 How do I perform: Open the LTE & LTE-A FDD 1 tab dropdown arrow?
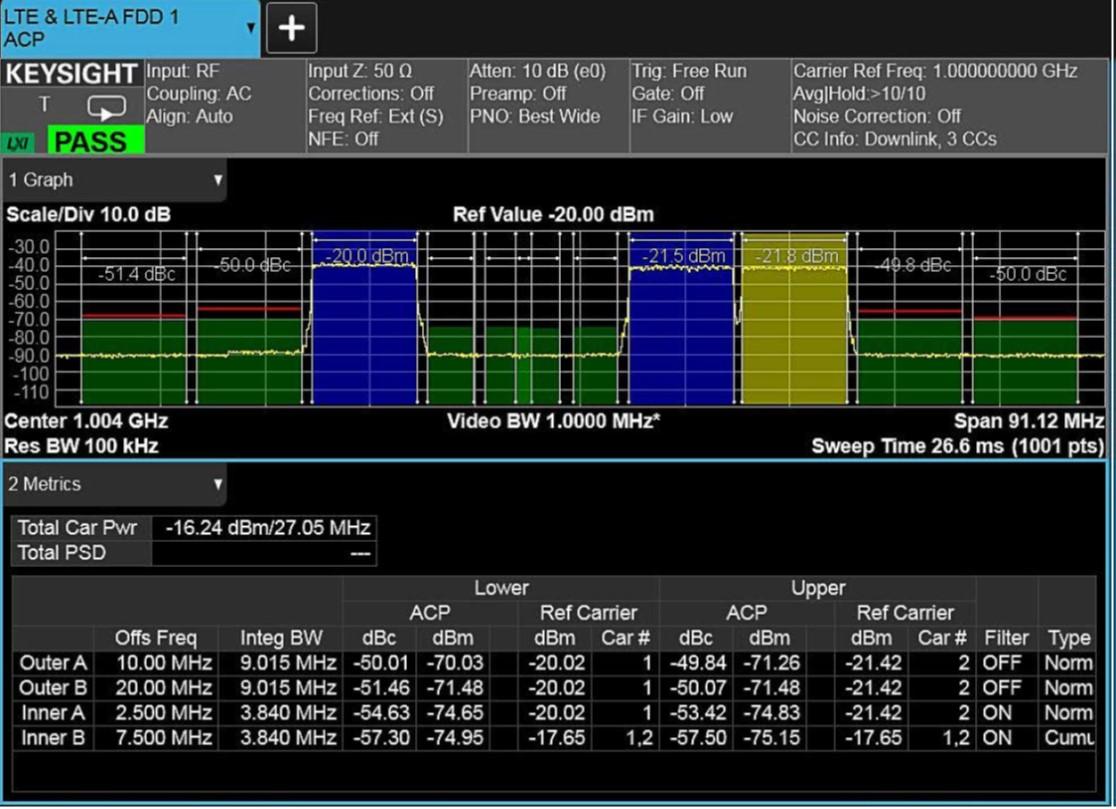click(250, 28)
